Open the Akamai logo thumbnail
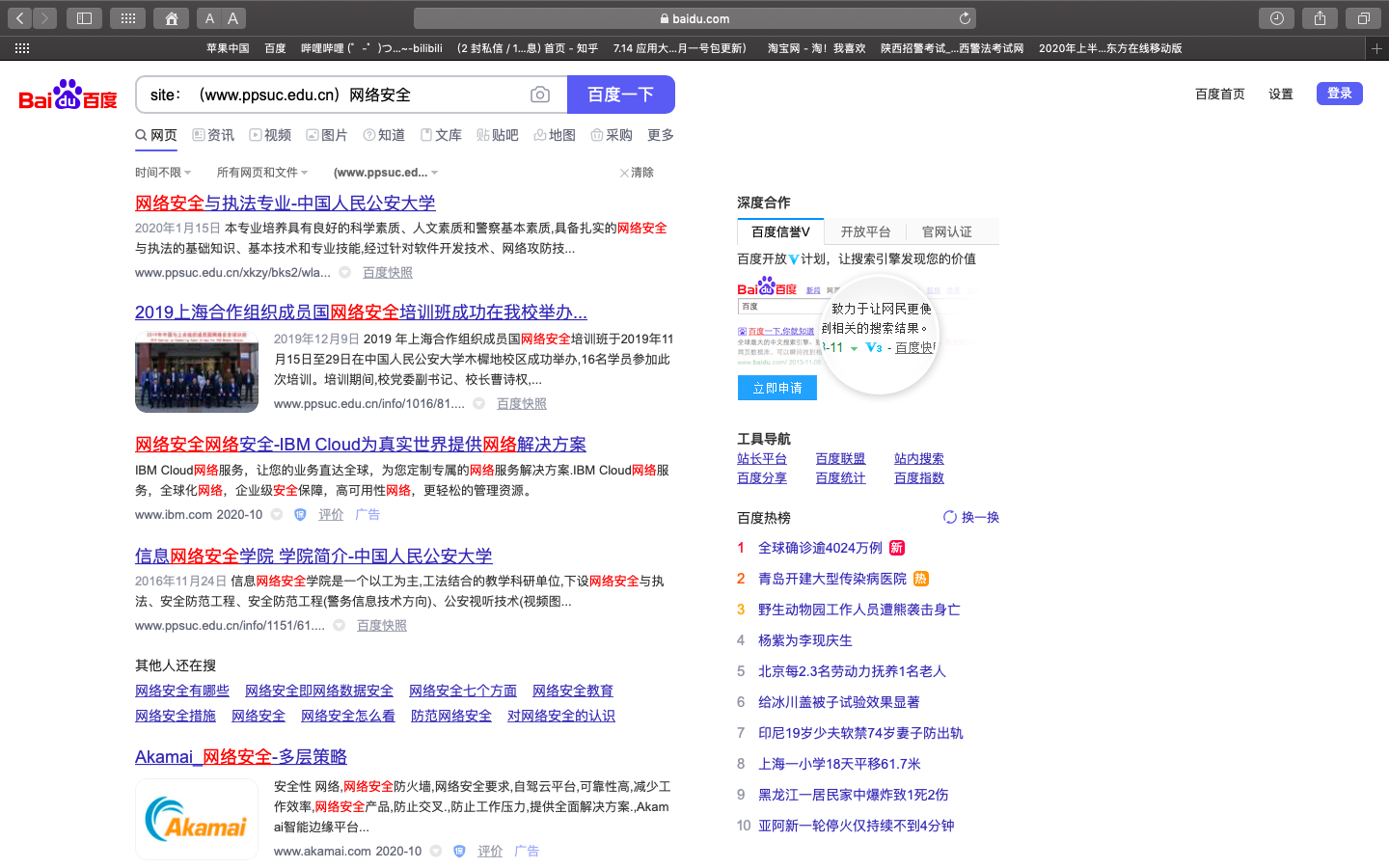The image size is (1389, 868). pos(197,819)
